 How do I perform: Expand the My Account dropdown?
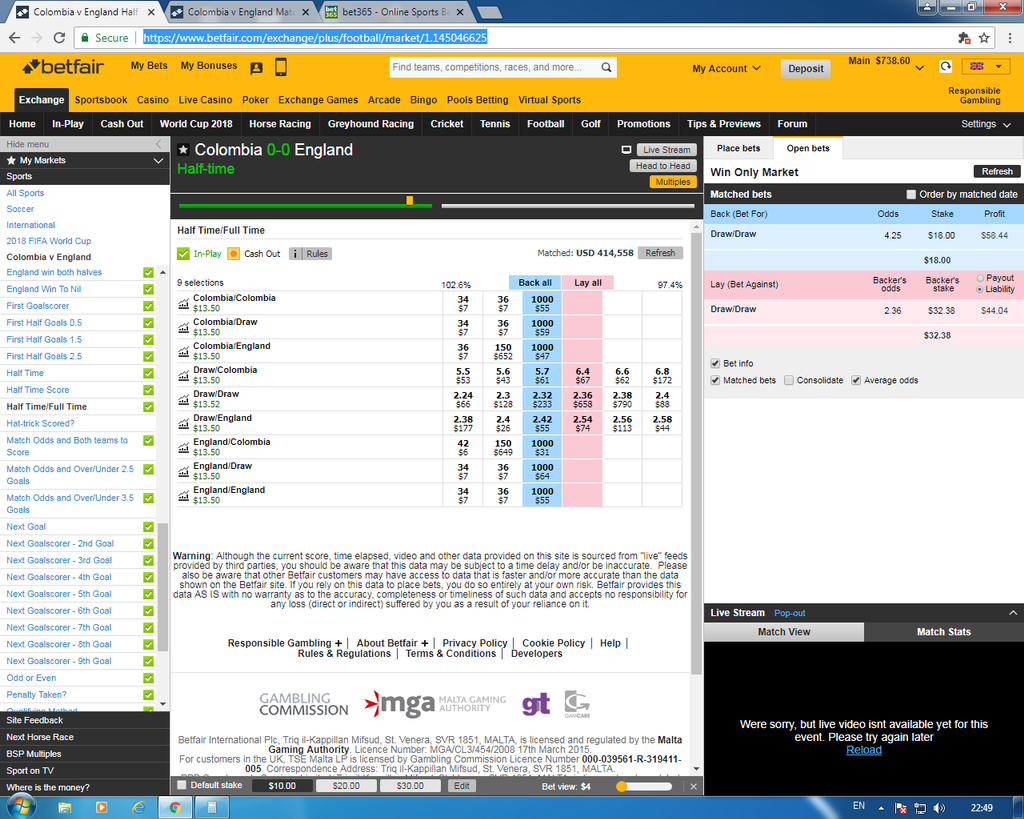pos(726,69)
